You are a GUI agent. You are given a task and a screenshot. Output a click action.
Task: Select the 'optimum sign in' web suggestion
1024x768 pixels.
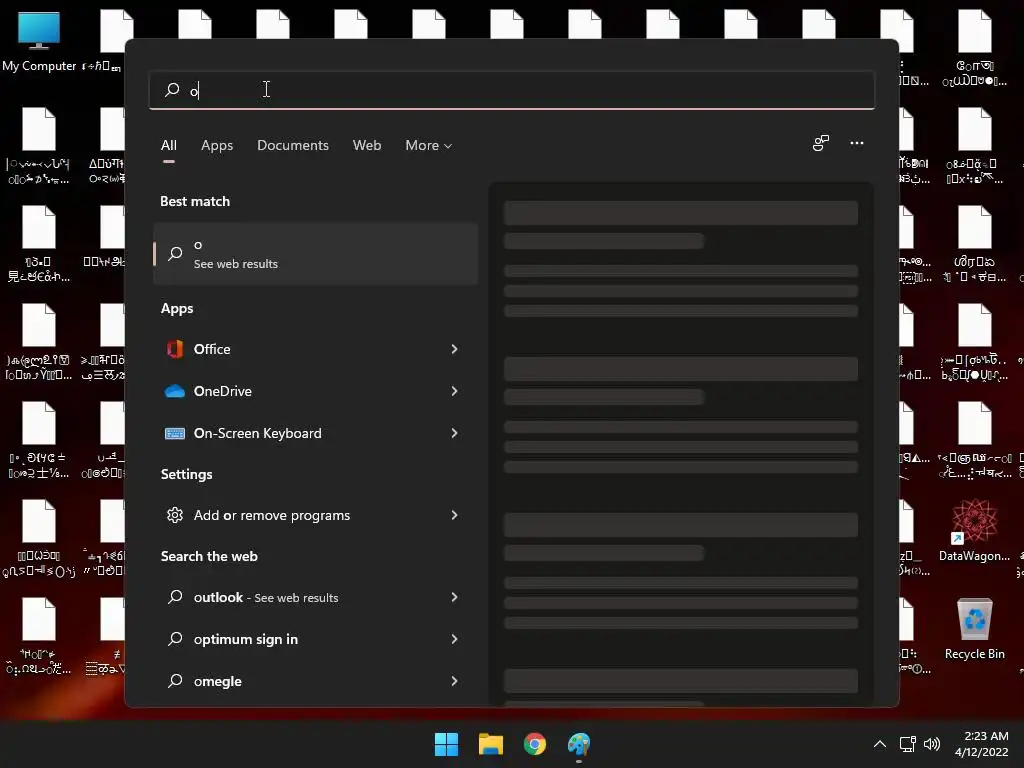coord(315,639)
